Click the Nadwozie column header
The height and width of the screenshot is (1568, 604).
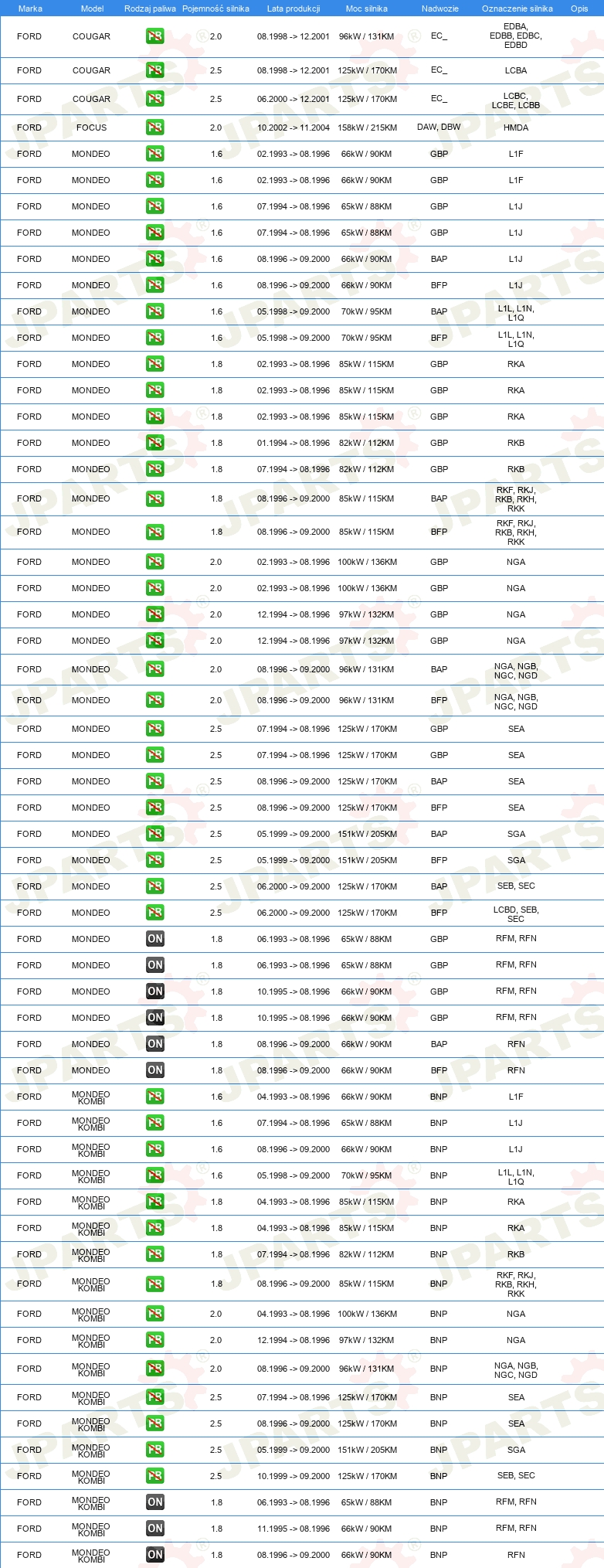[440, 9]
